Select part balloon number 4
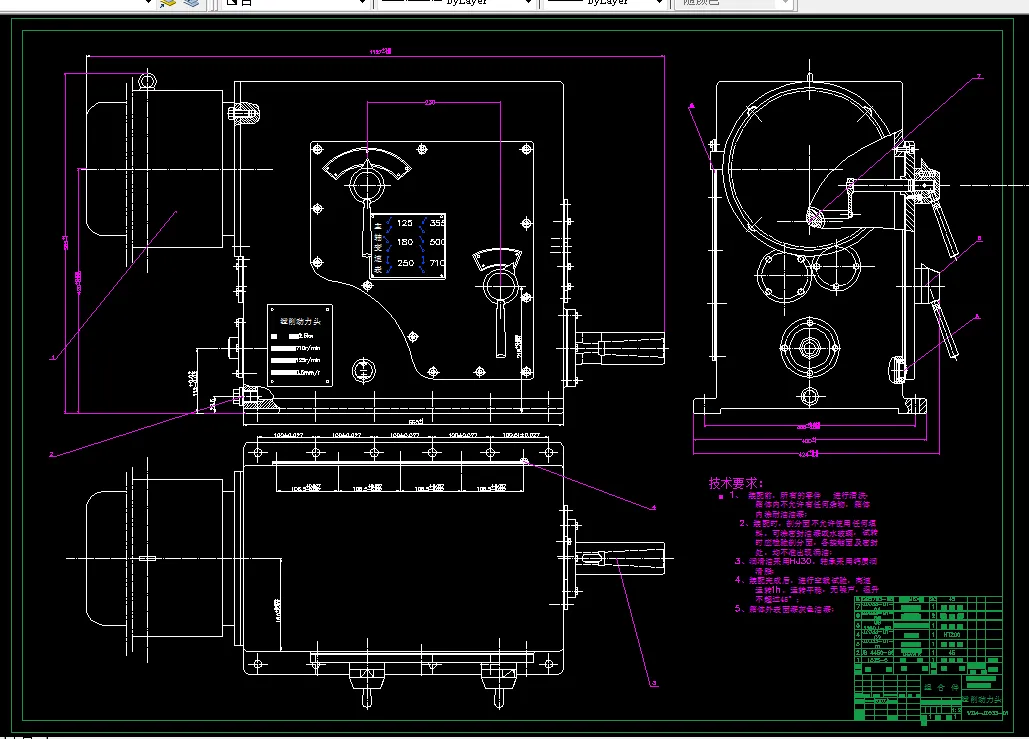The image size is (1029, 739). click(654, 507)
